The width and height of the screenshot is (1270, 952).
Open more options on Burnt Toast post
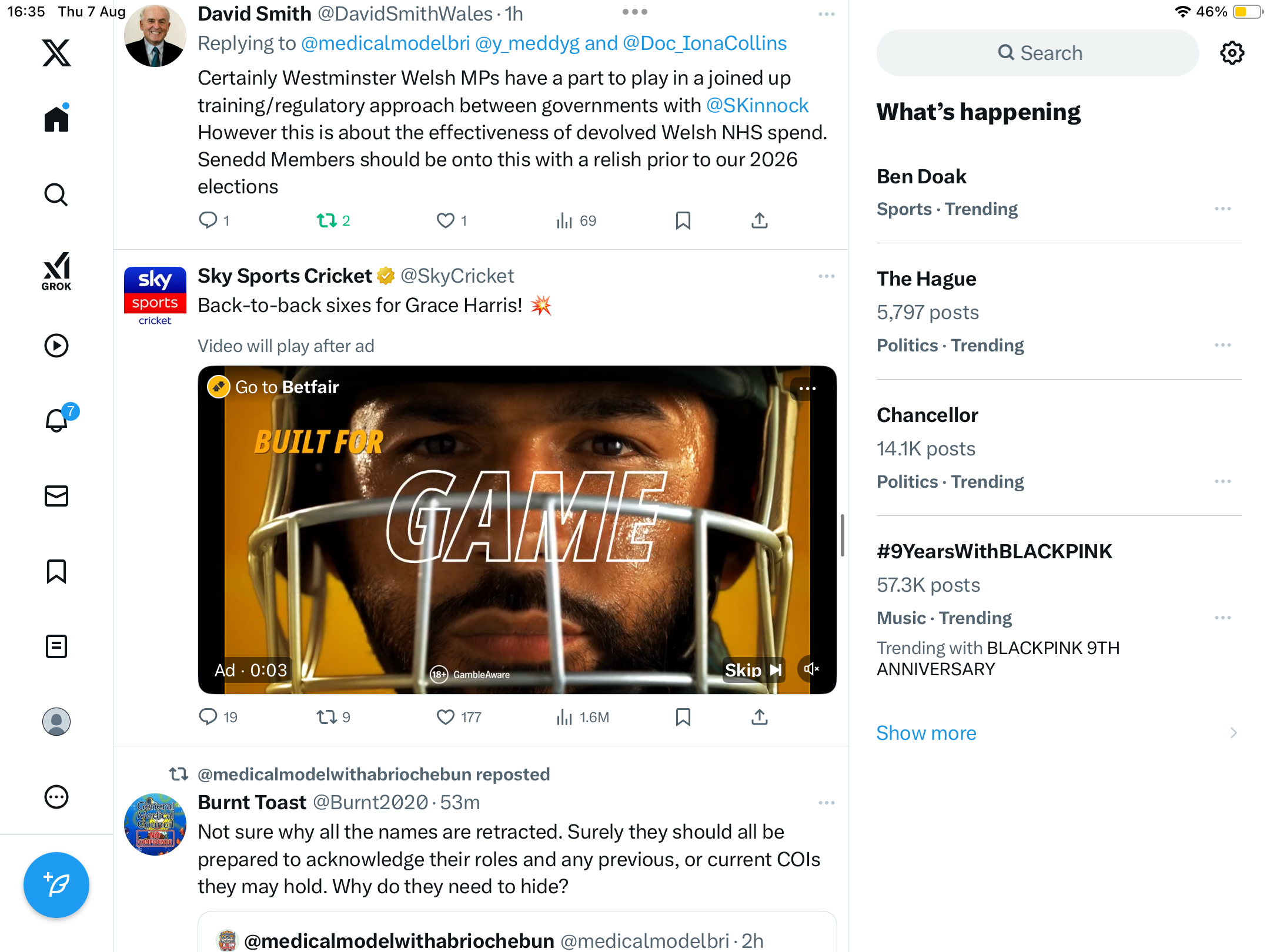826,803
